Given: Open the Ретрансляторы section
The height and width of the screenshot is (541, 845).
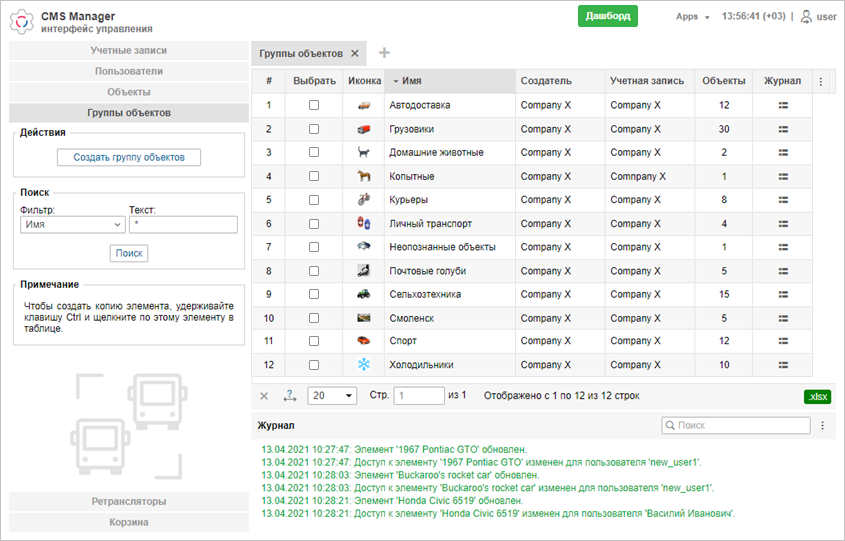Looking at the screenshot, I should coord(129,502).
